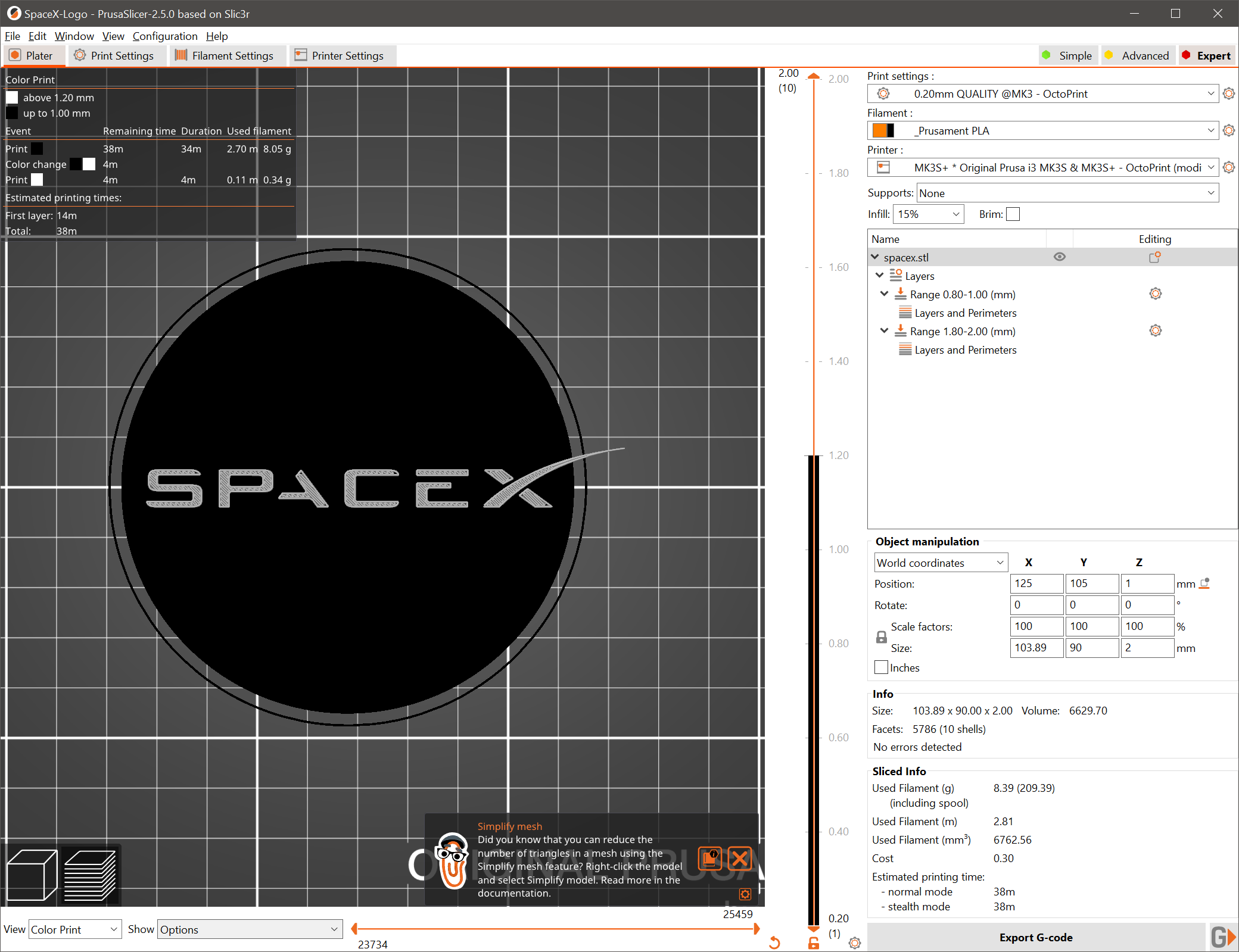
Task: Open Filament settings gear icon
Action: 1229,130
